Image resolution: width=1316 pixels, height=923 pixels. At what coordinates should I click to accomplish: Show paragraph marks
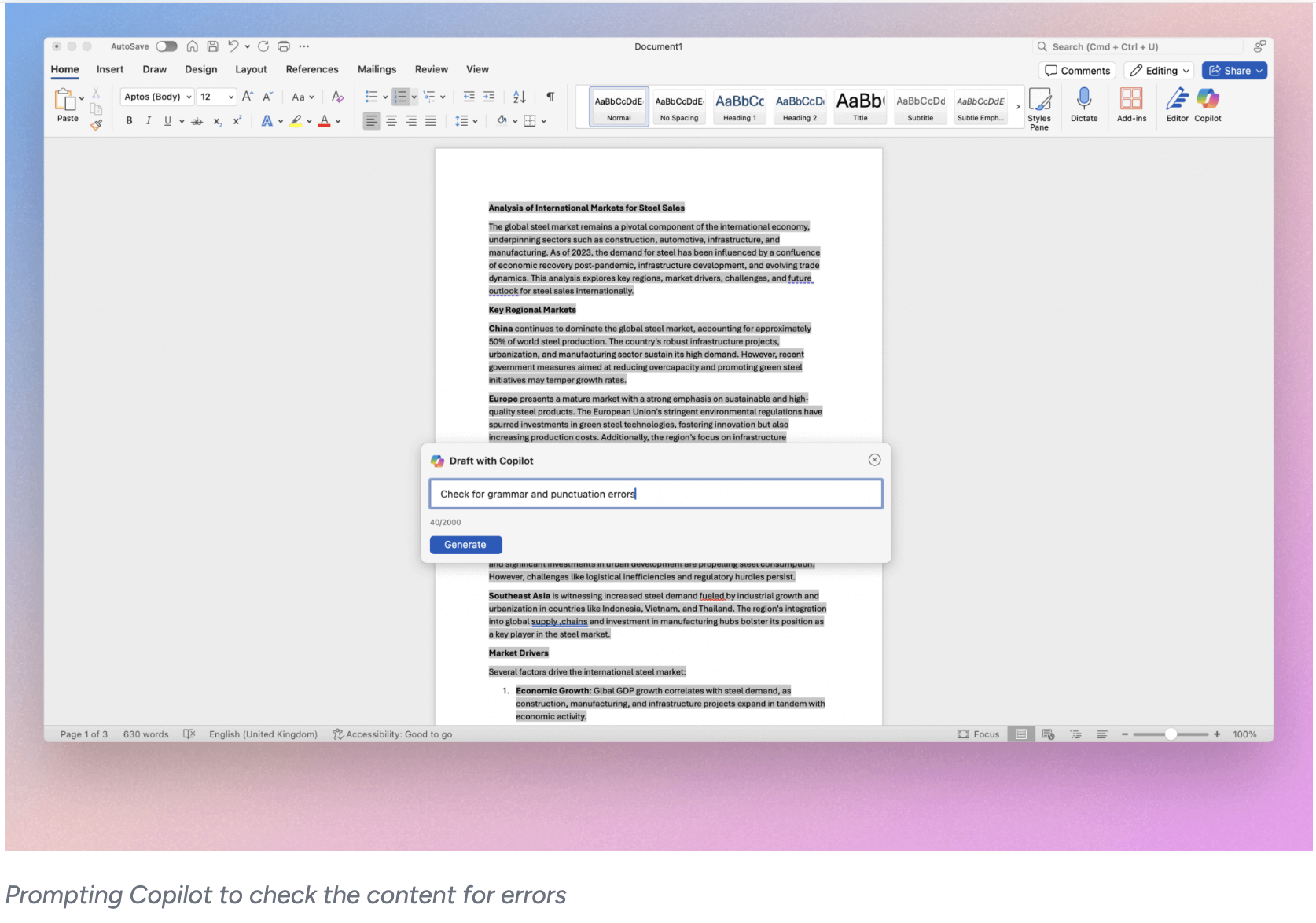(x=550, y=96)
